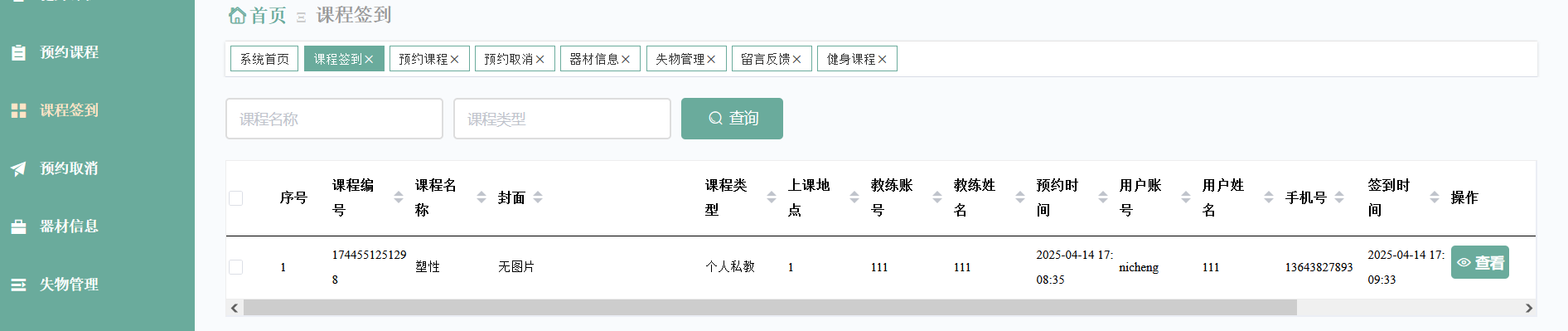Viewport: 1568px width, 331px height.
Task: Click the user account cell nicheng
Action: click(1139, 267)
